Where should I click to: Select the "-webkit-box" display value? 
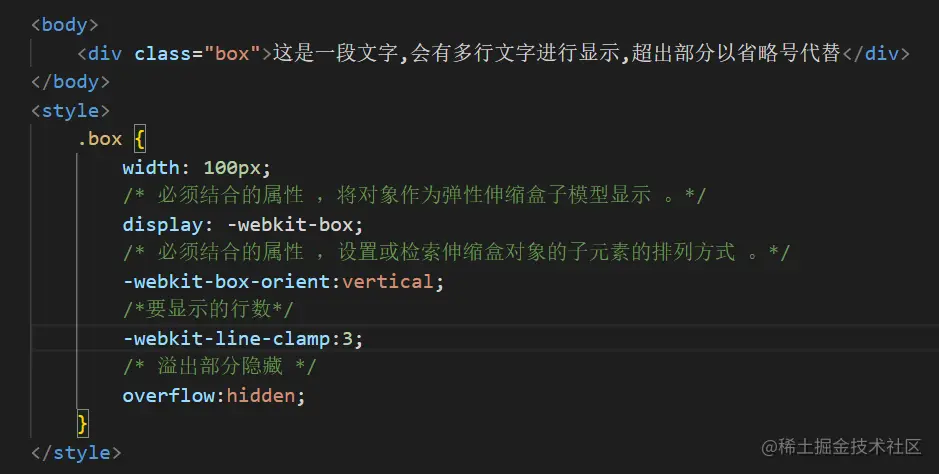[x=290, y=225]
